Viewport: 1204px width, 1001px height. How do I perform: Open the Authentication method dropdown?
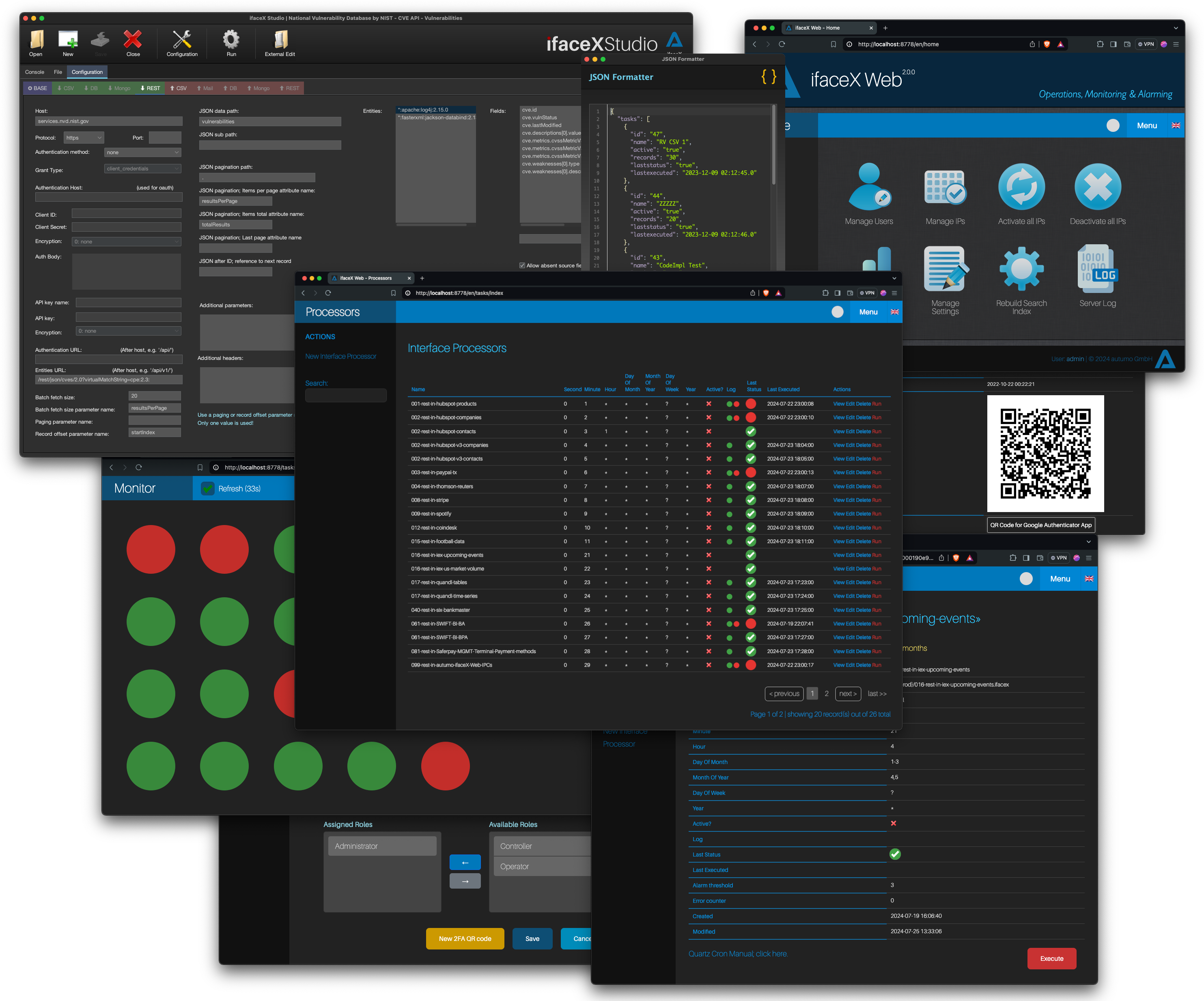(143, 153)
